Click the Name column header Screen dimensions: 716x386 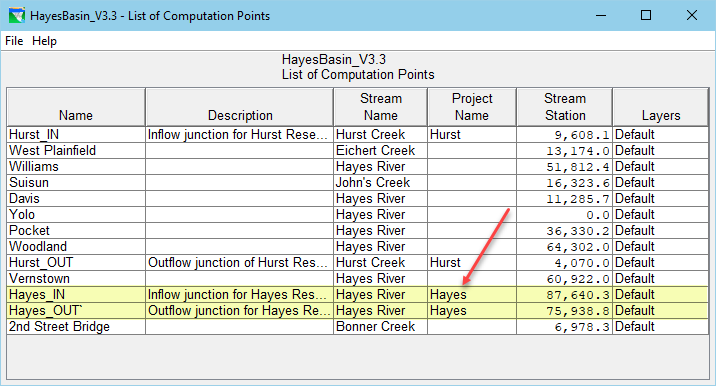[x=76, y=107]
